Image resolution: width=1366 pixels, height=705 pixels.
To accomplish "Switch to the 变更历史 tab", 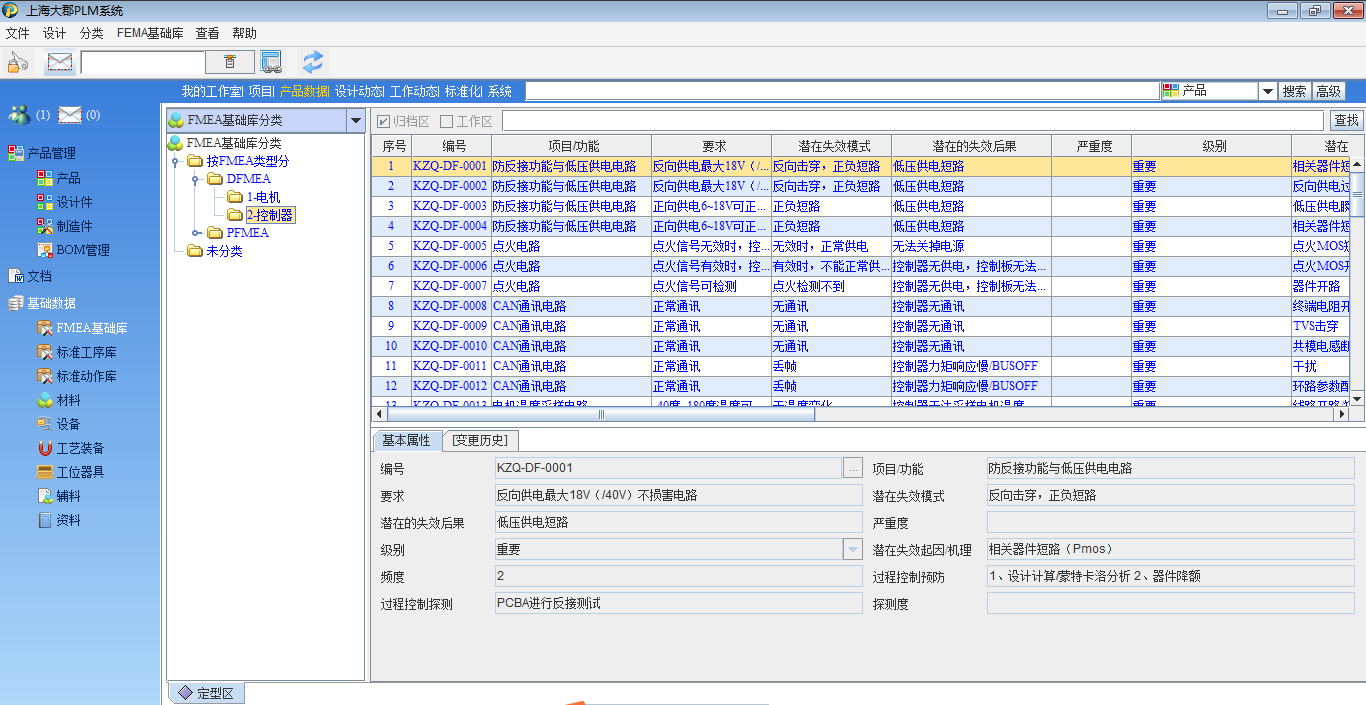I will pyautogui.click(x=480, y=440).
